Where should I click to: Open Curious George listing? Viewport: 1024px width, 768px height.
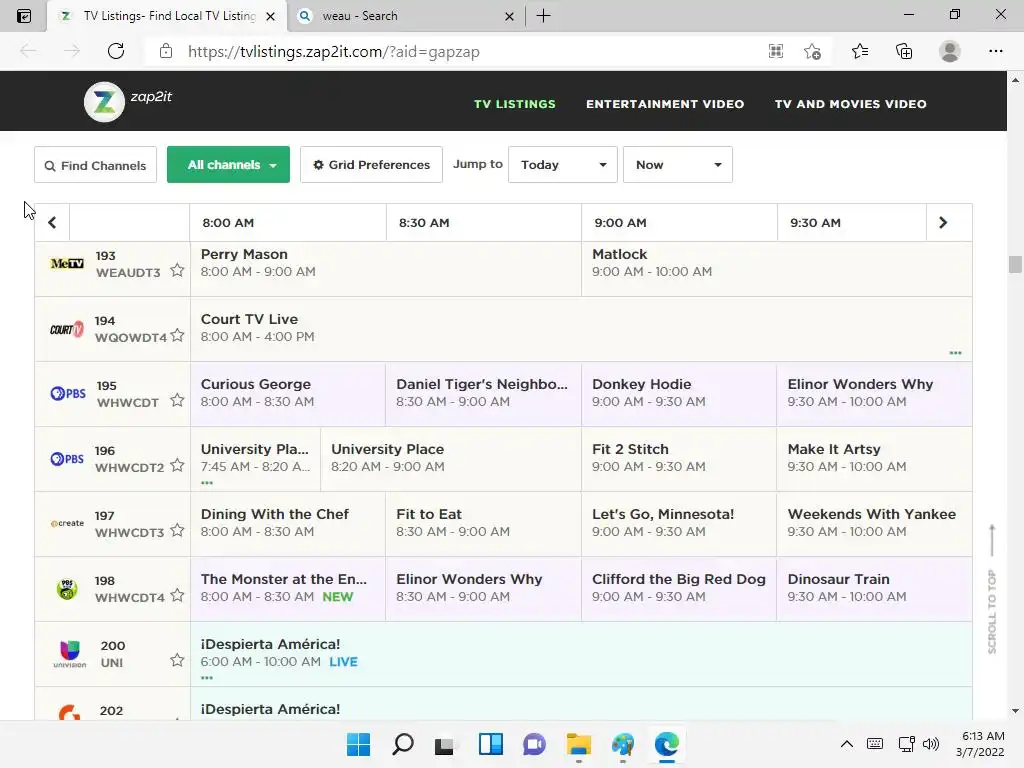coord(288,394)
